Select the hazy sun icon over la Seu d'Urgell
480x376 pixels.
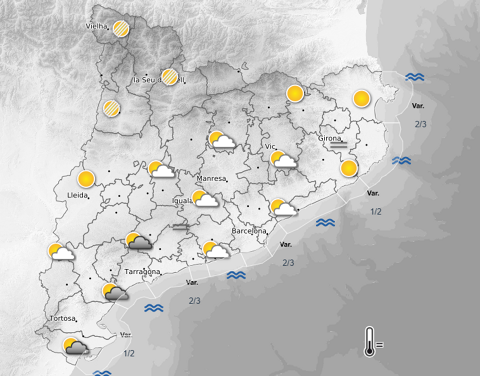tap(169, 77)
